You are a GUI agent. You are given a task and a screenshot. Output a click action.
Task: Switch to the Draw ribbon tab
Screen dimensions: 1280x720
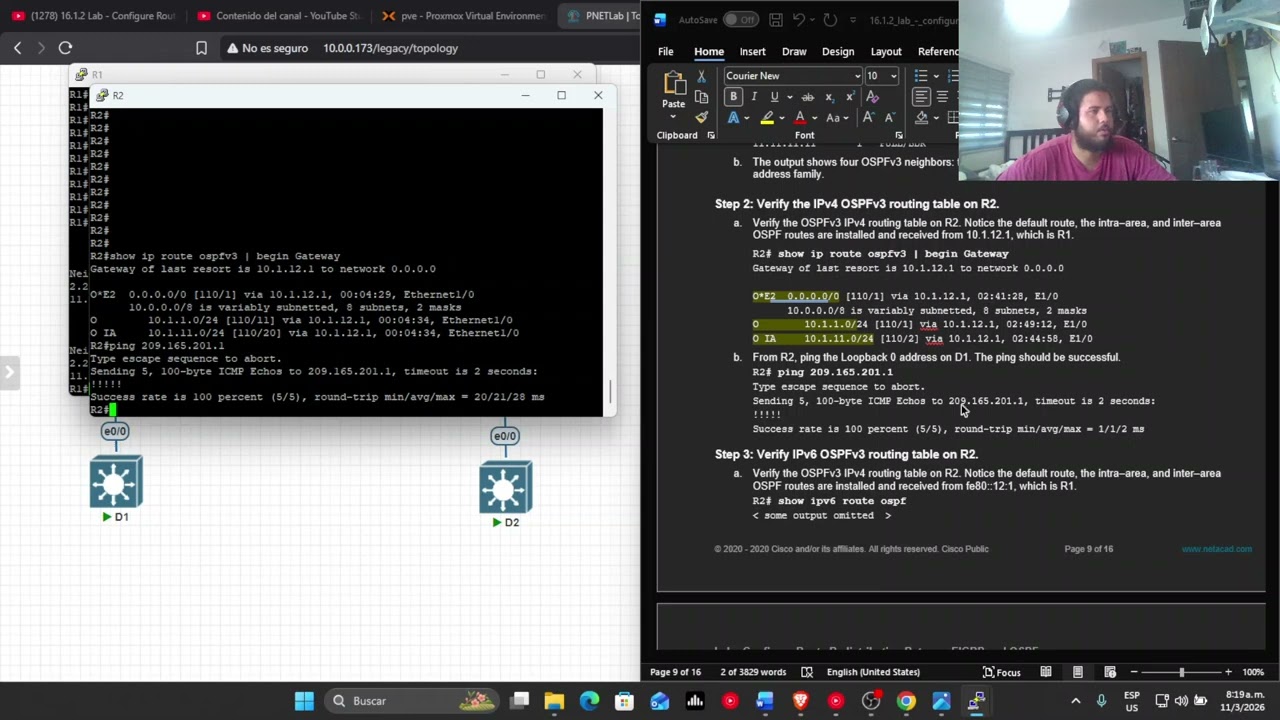794,51
